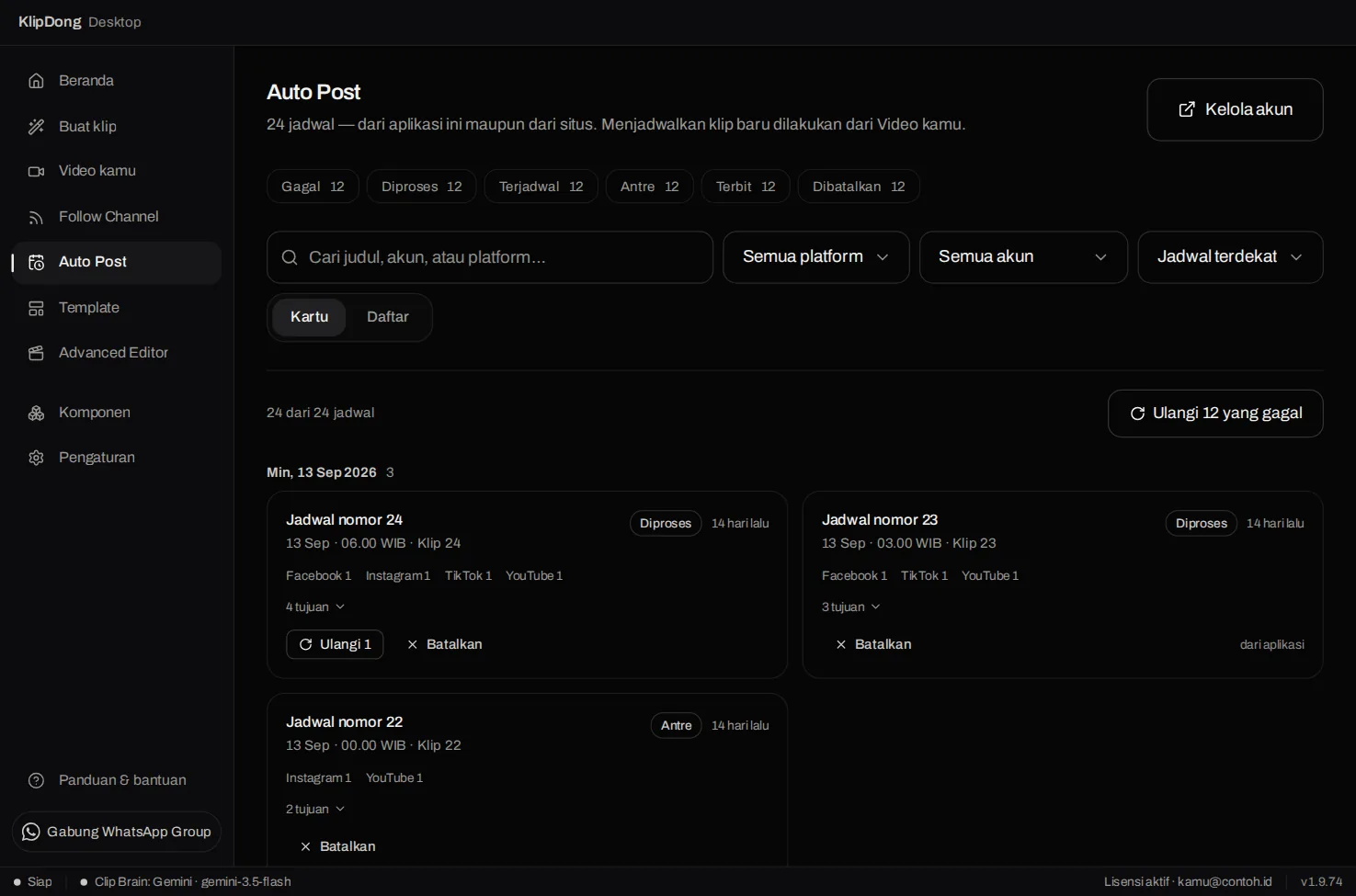Click the X icon on Jadwal nomor 23 Batalkan
The image size is (1356, 896).
coord(840,644)
